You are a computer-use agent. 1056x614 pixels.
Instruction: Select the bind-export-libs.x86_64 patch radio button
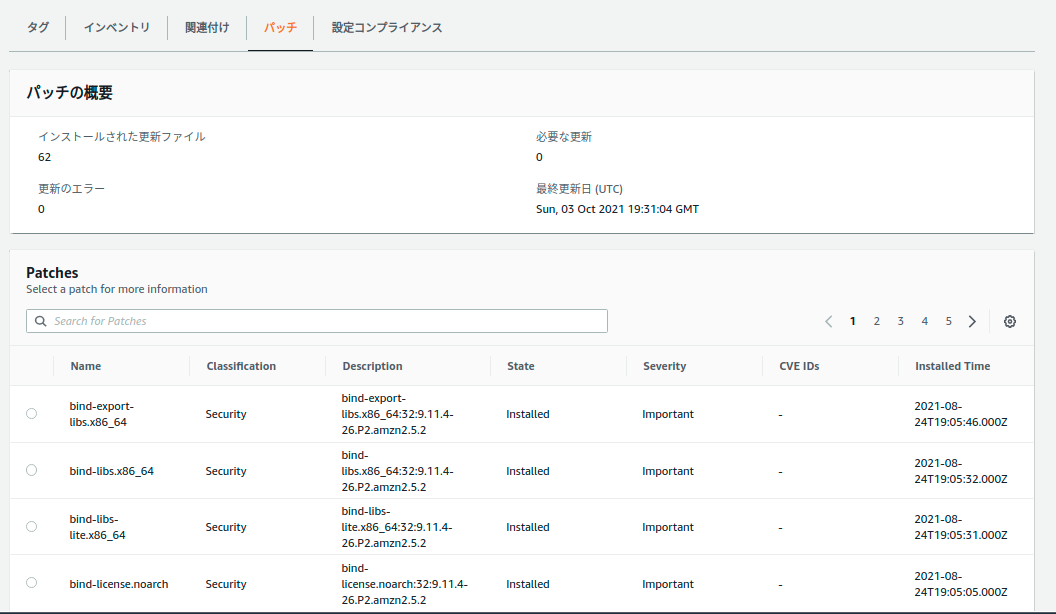pos(32,414)
